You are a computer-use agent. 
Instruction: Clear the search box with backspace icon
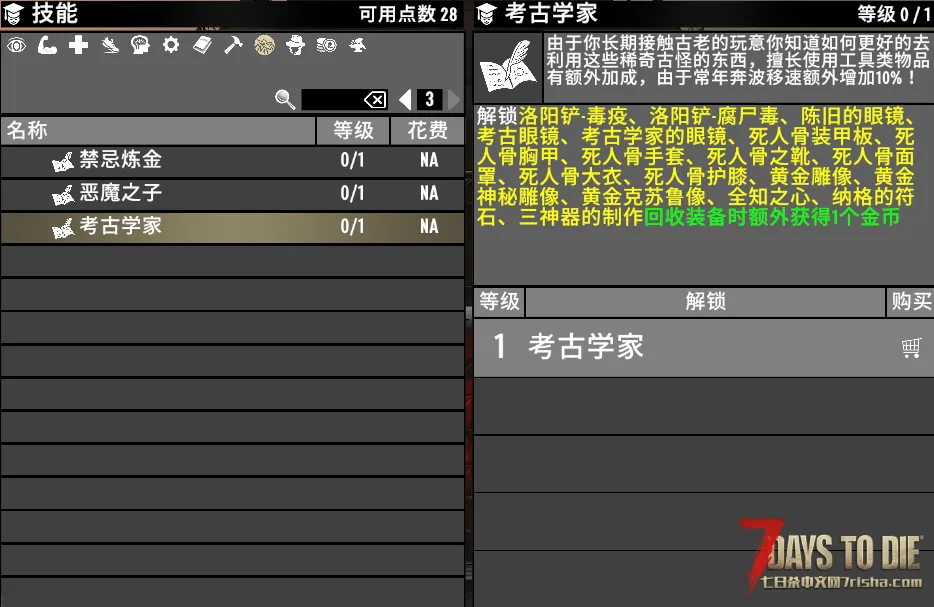(374, 99)
